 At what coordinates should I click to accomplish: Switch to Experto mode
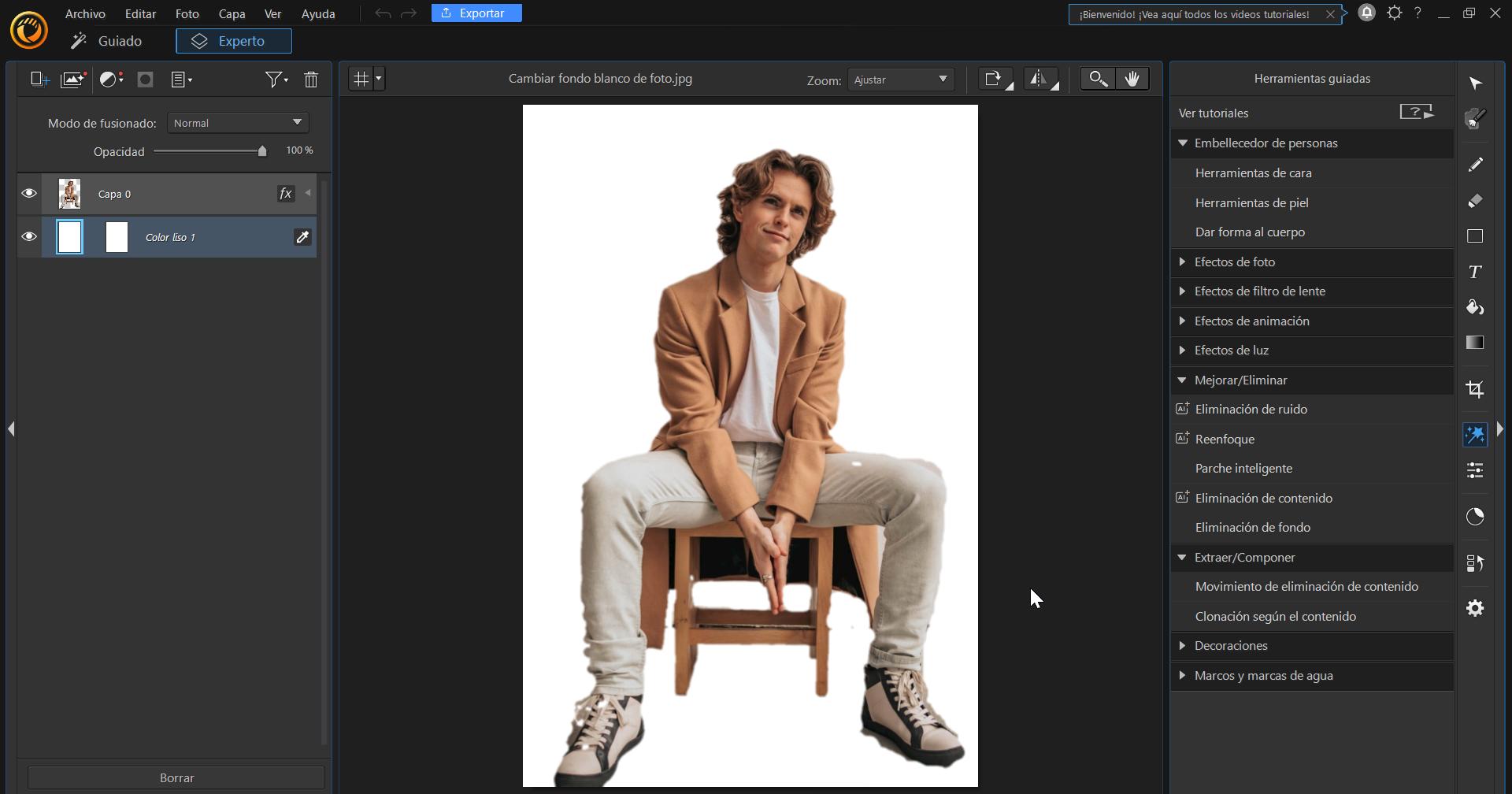click(x=234, y=41)
